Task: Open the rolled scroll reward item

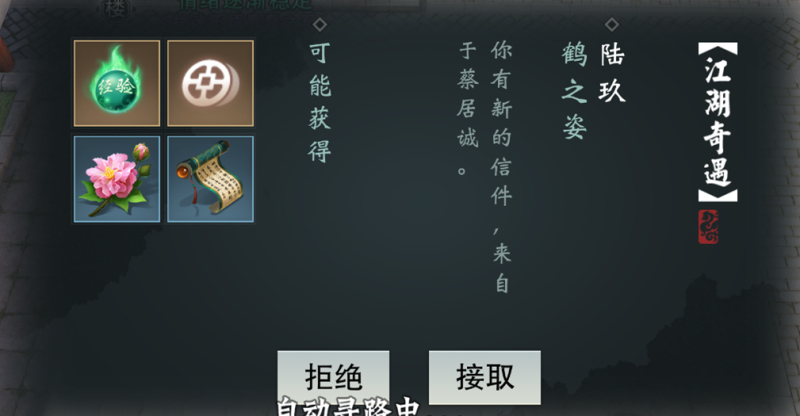Action: click(x=210, y=179)
